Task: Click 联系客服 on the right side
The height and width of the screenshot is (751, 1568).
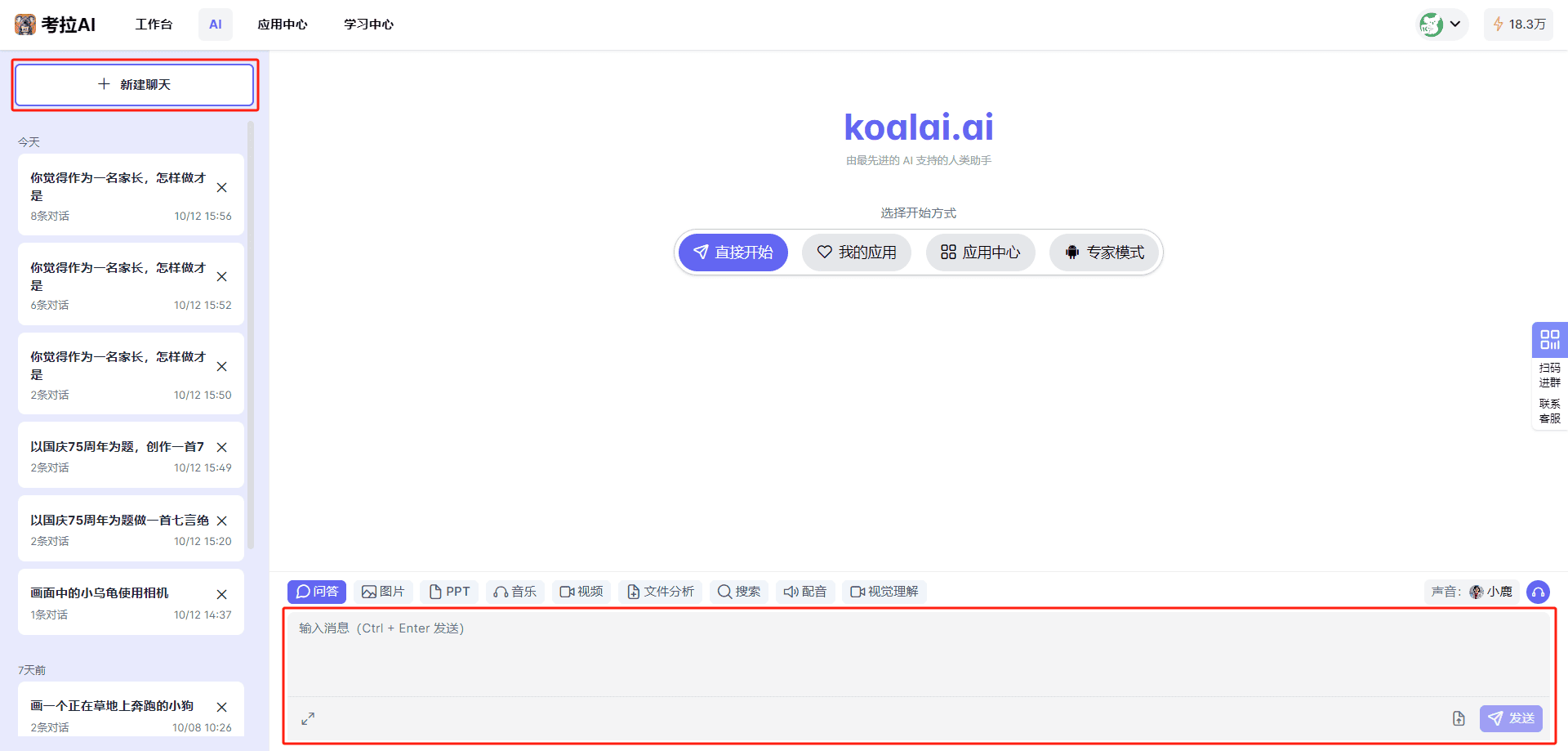Action: 1550,411
